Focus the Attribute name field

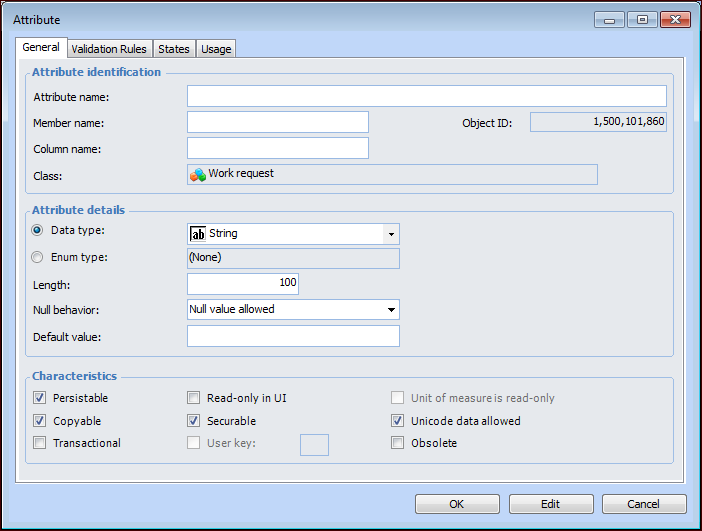(x=427, y=96)
